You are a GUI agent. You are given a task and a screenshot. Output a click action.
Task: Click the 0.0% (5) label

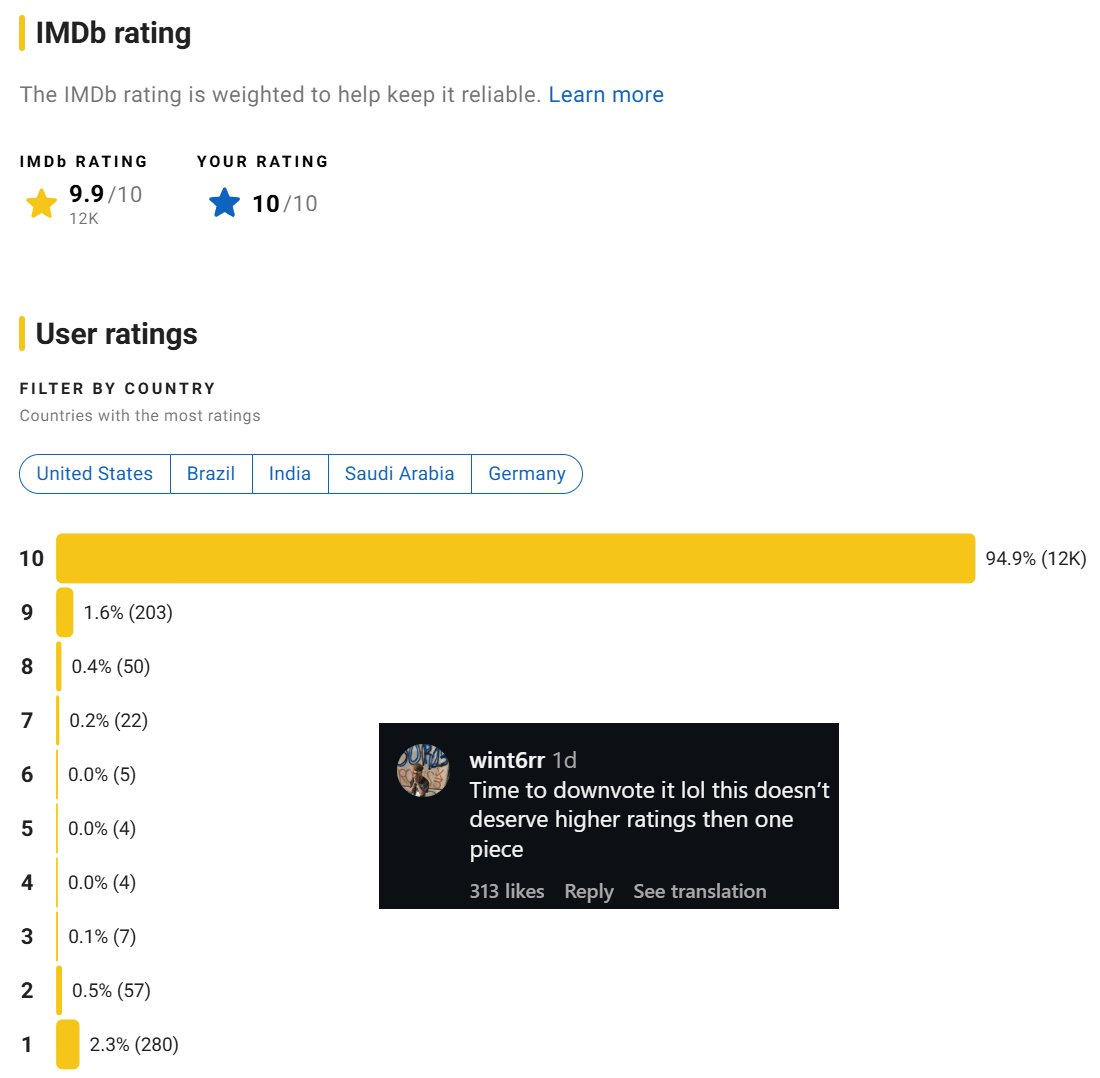pyautogui.click(x=102, y=774)
